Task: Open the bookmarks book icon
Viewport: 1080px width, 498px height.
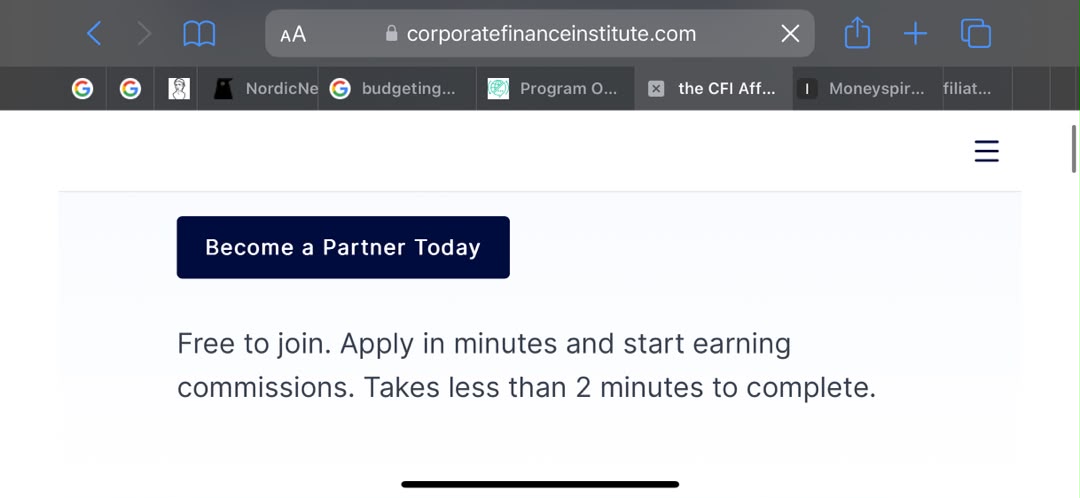Action: tap(199, 33)
